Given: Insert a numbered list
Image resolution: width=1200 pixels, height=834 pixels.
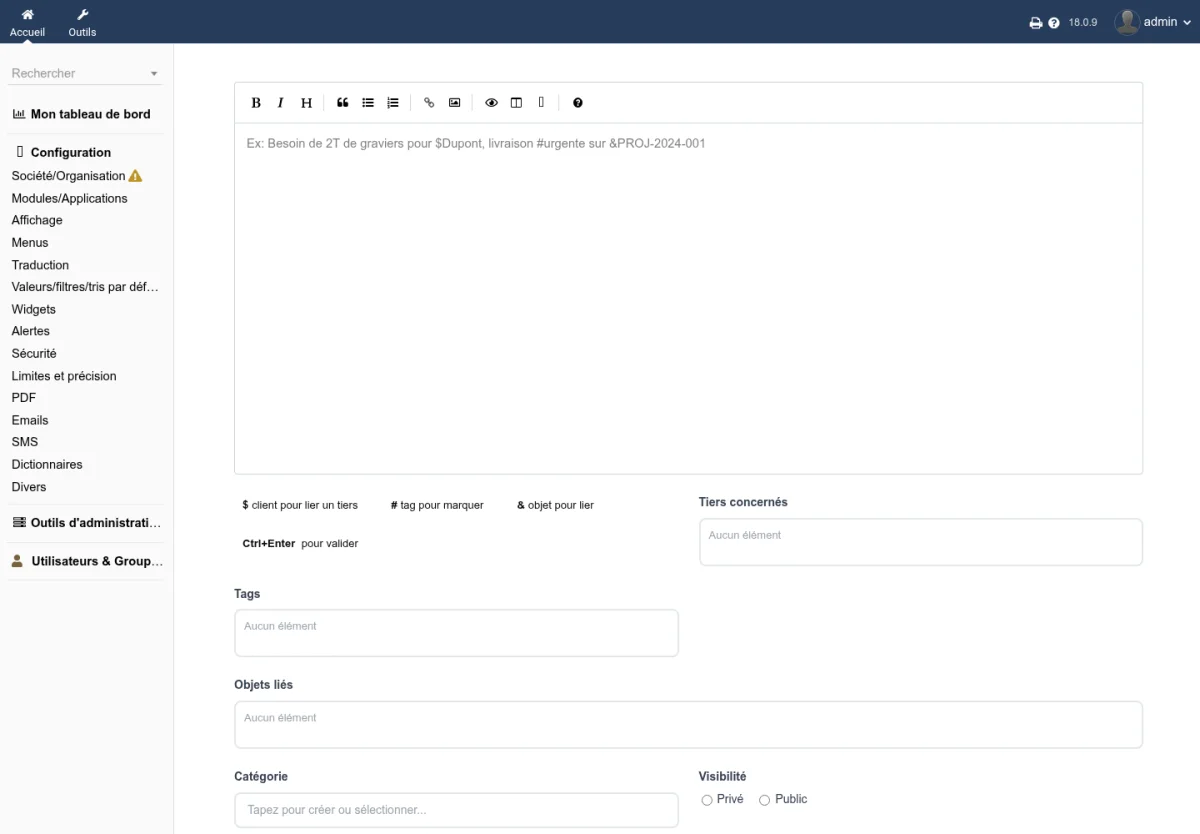Looking at the screenshot, I should [x=393, y=103].
